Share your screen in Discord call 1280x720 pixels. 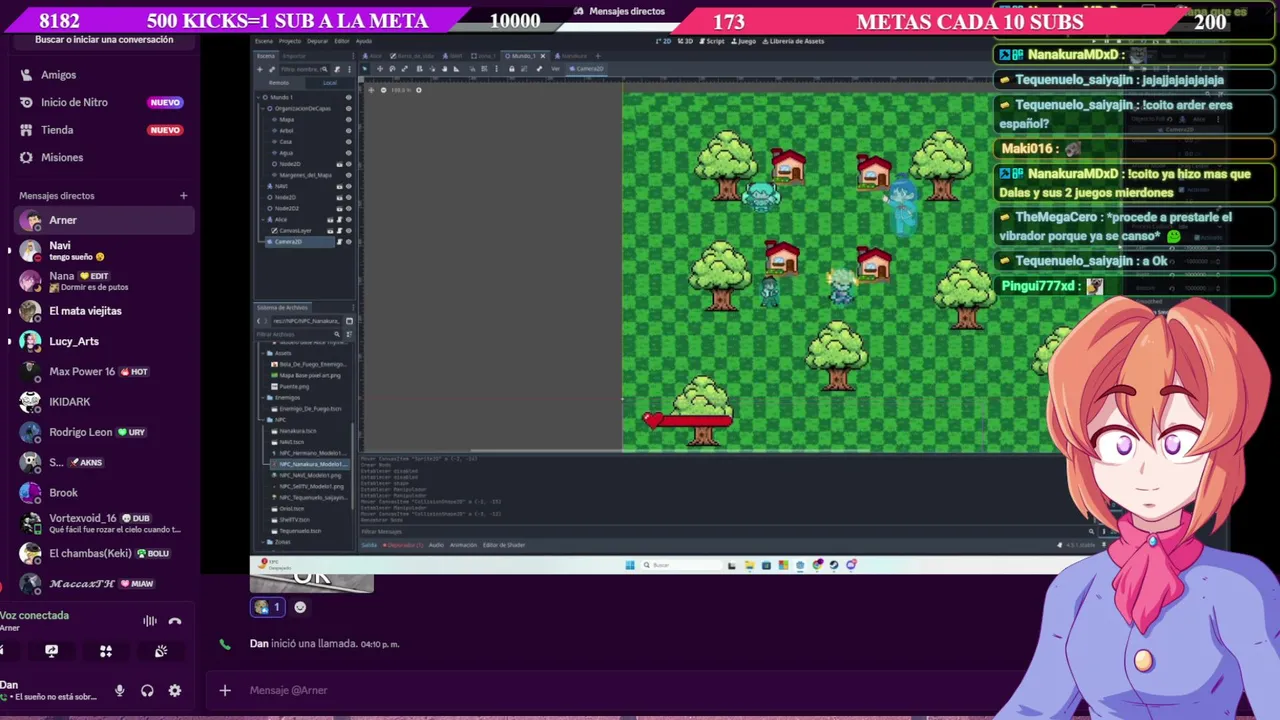click(x=52, y=651)
